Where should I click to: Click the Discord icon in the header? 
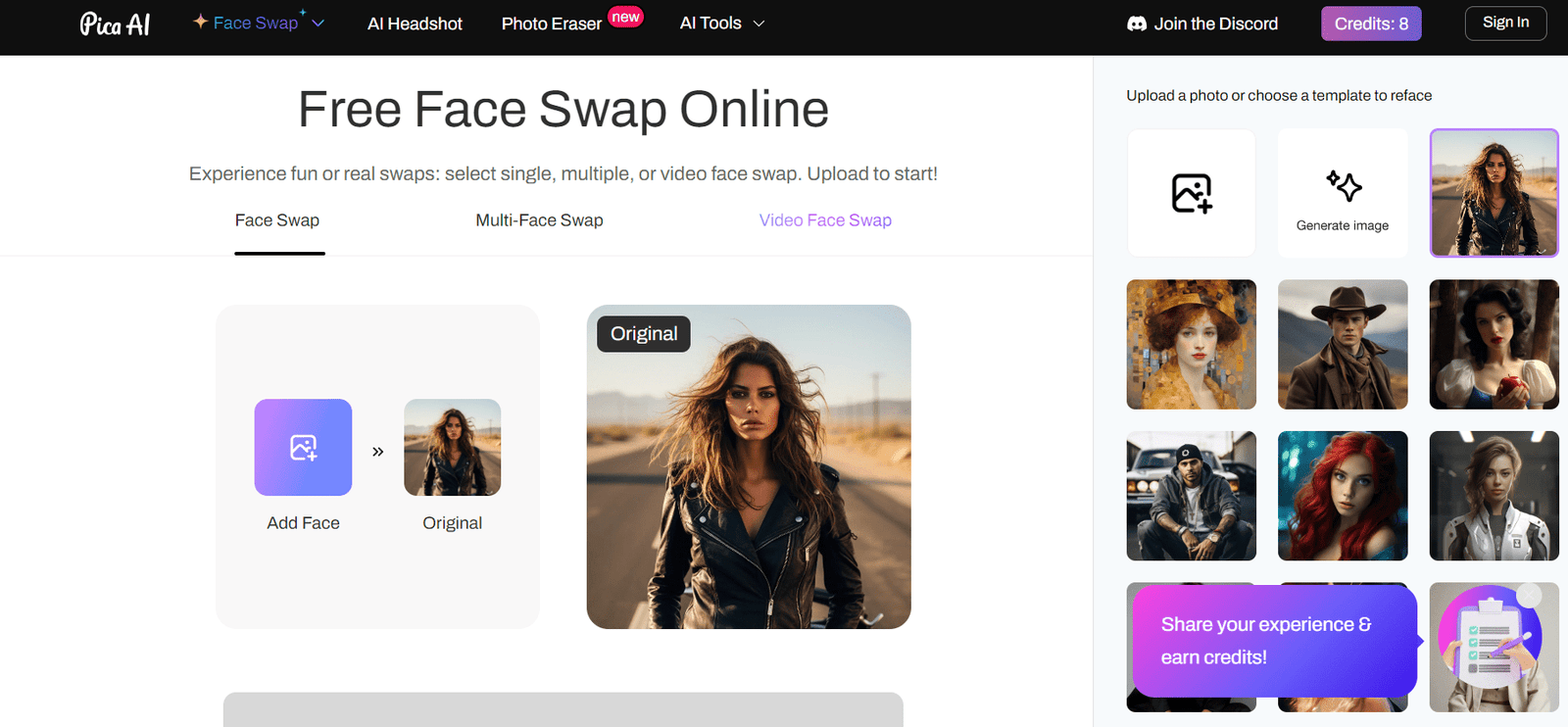coord(1137,24)
